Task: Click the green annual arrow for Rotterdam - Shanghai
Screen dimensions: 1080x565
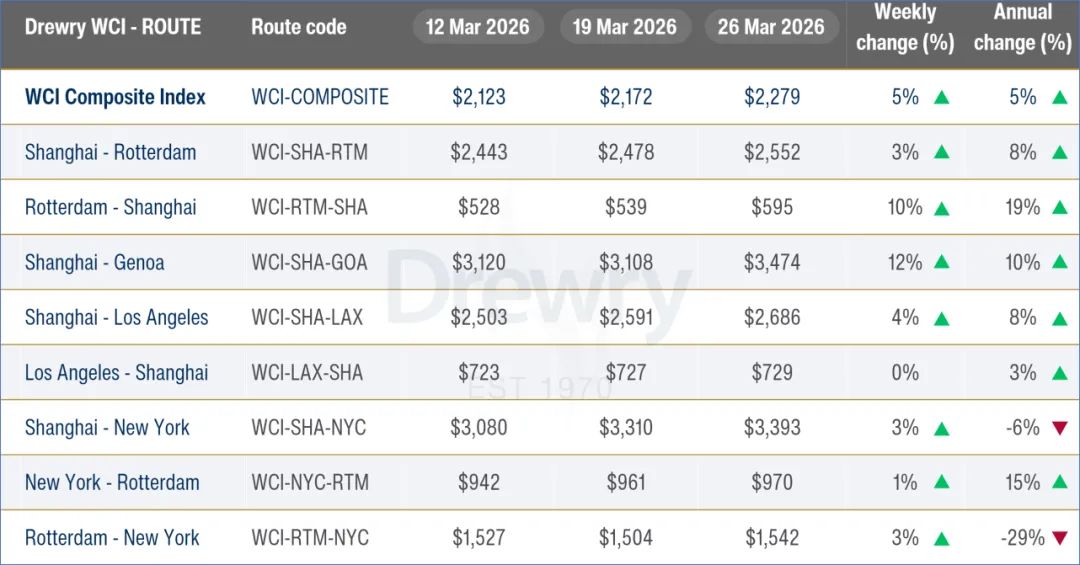Action: (x=1060, y=208)
